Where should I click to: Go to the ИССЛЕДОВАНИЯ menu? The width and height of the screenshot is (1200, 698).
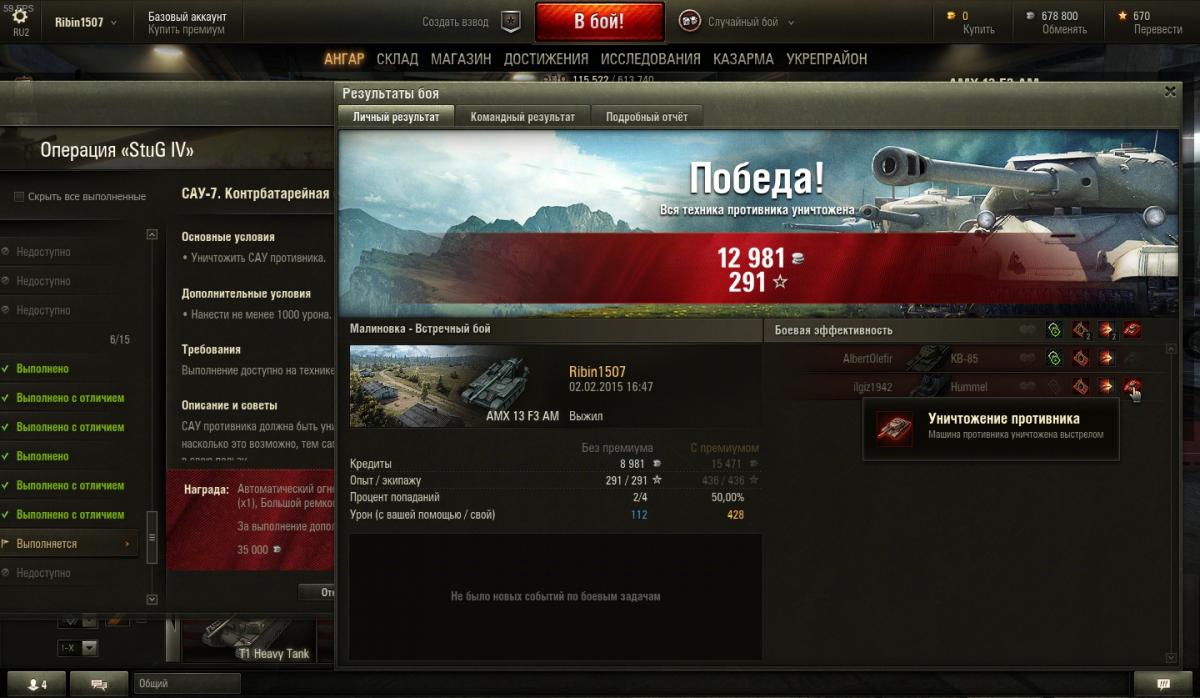pos(651,59)
